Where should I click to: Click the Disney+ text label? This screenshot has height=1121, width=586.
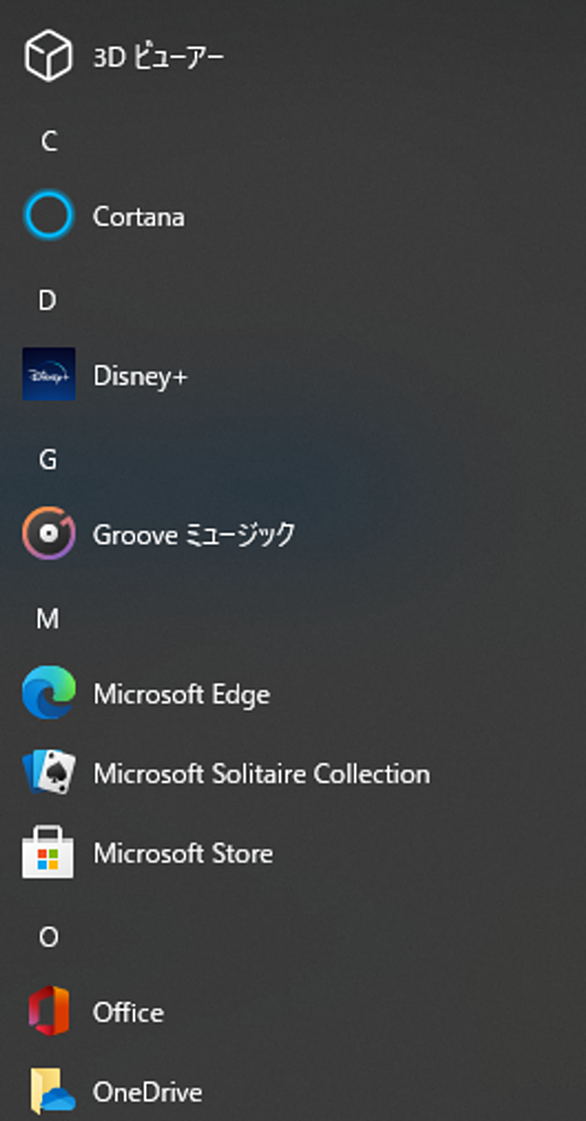pyautogui.click(x=140, y=376)
